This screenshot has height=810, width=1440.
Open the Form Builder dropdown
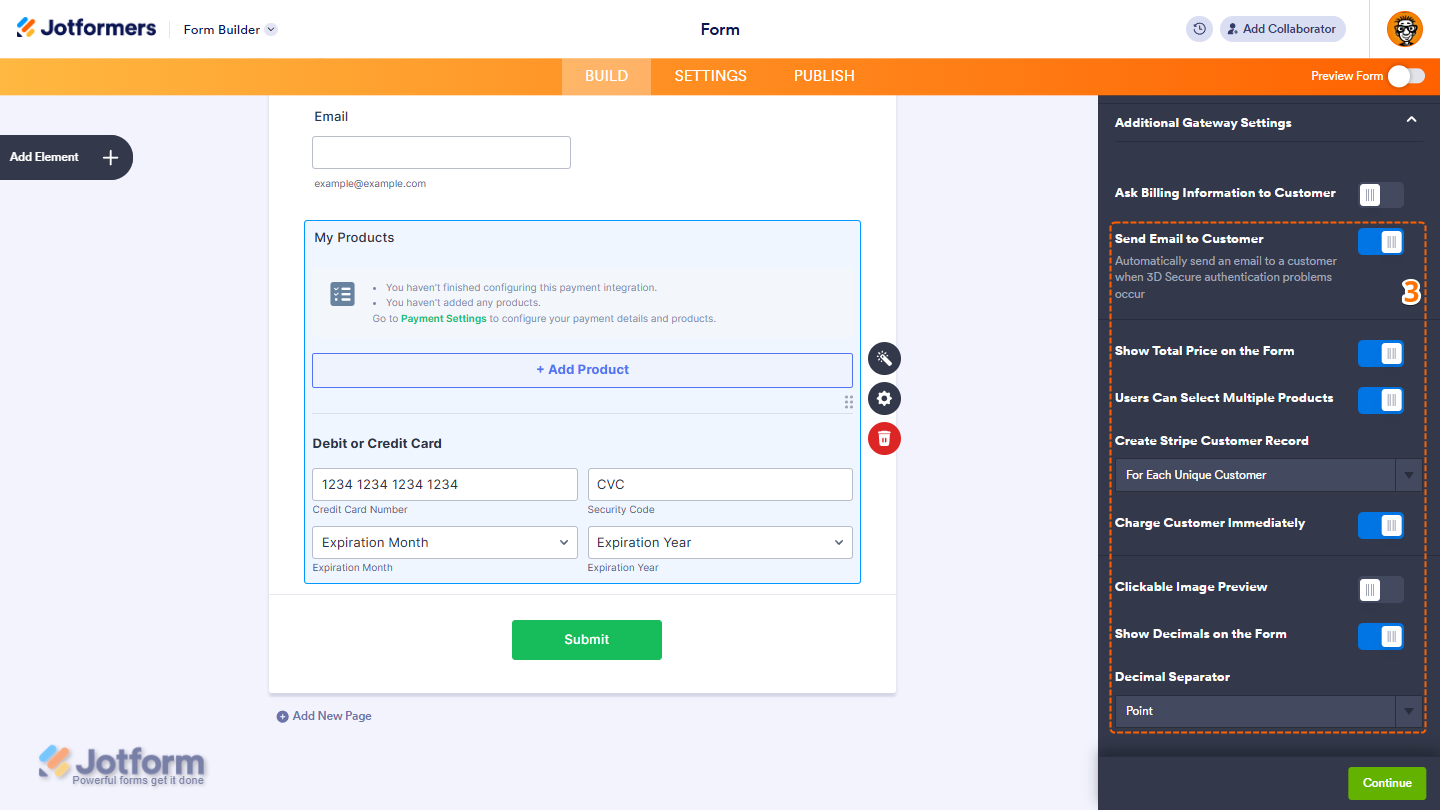(230, 29)
